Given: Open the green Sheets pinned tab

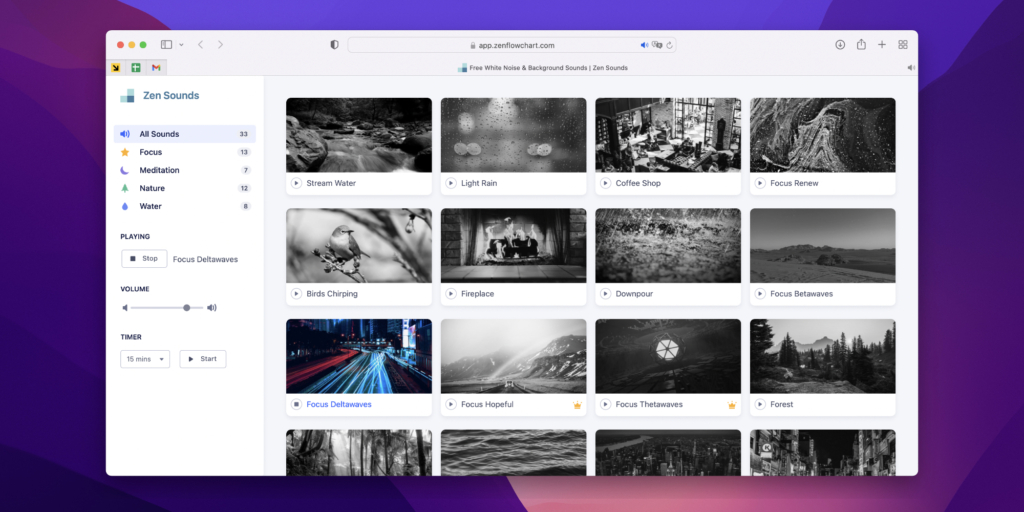Looking at the screenshot, I should [x=136, y=67].
